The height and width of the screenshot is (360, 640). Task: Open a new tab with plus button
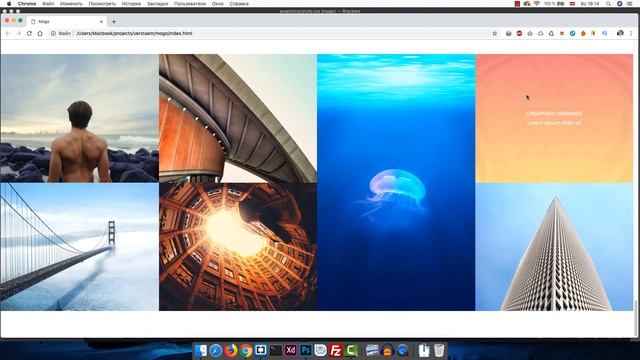114,21
